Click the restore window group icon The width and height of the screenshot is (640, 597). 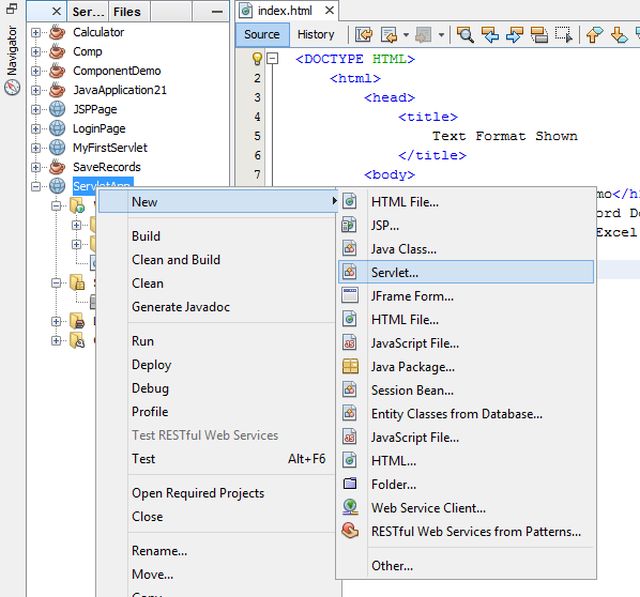click(12, 8)
